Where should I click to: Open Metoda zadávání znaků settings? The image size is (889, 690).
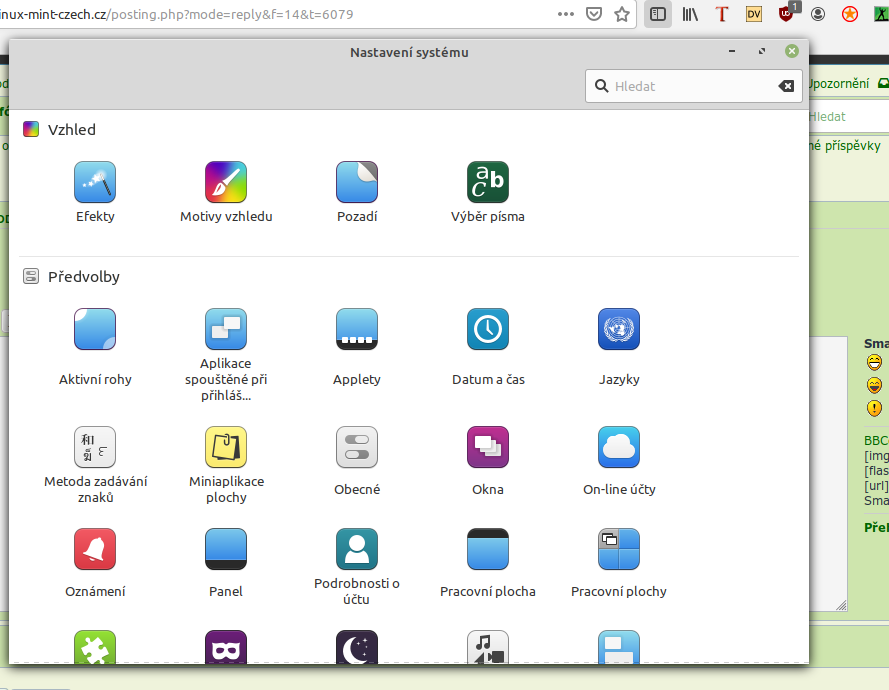click(95, 448)
